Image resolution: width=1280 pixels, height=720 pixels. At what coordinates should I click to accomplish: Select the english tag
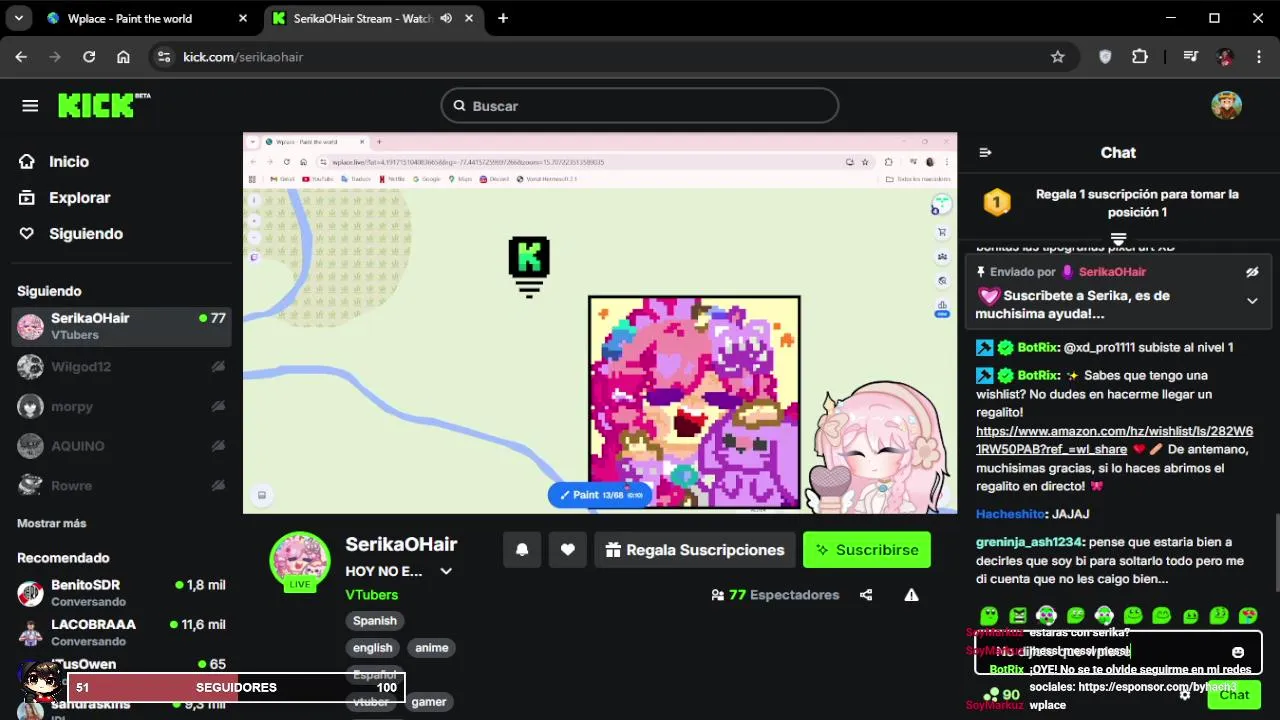[x=373, y=648]
